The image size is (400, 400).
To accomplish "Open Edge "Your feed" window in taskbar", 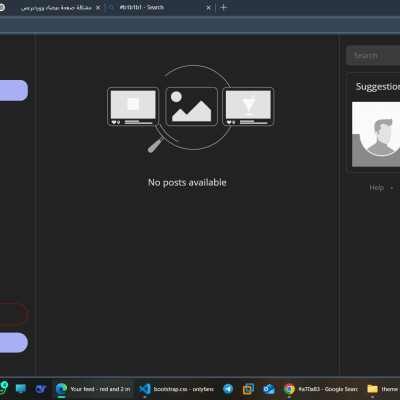I will (93, 389).
